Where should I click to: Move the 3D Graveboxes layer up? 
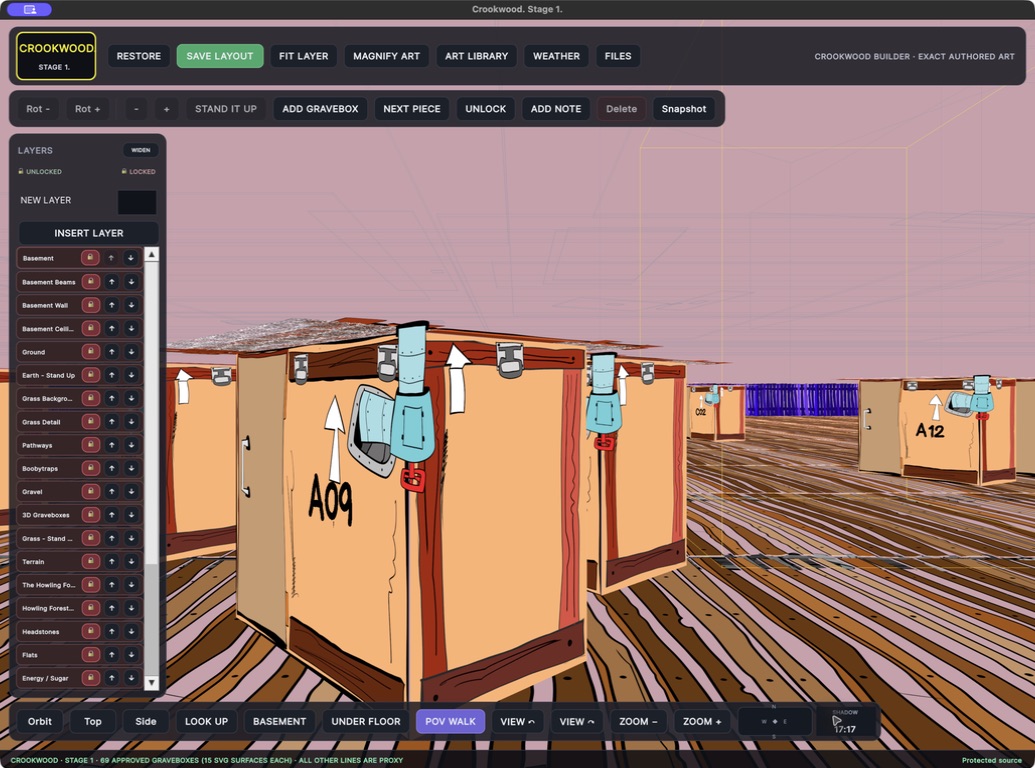coord(112,515)
